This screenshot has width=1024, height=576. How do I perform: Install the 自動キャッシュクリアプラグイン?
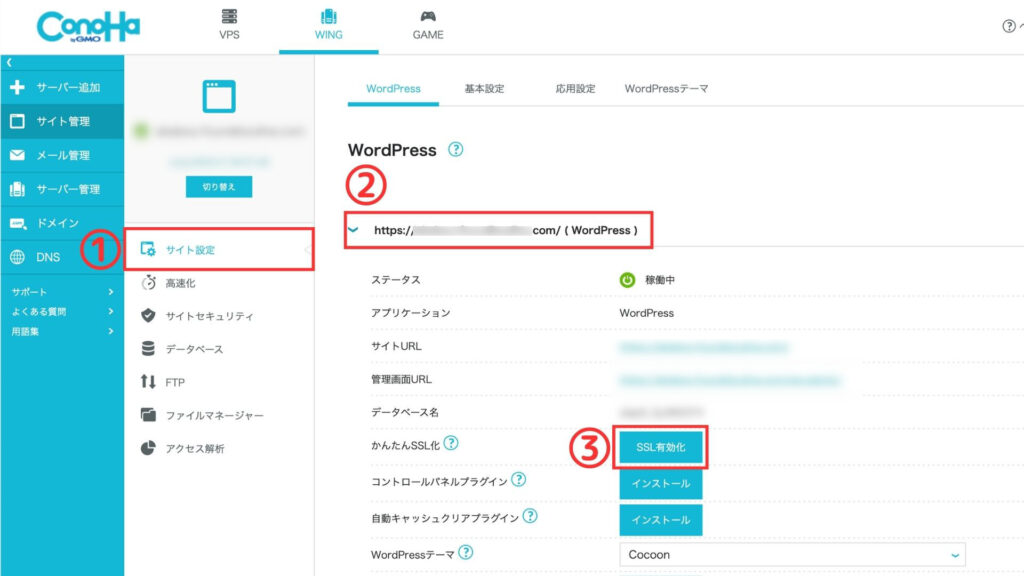(x=661, y=520)
